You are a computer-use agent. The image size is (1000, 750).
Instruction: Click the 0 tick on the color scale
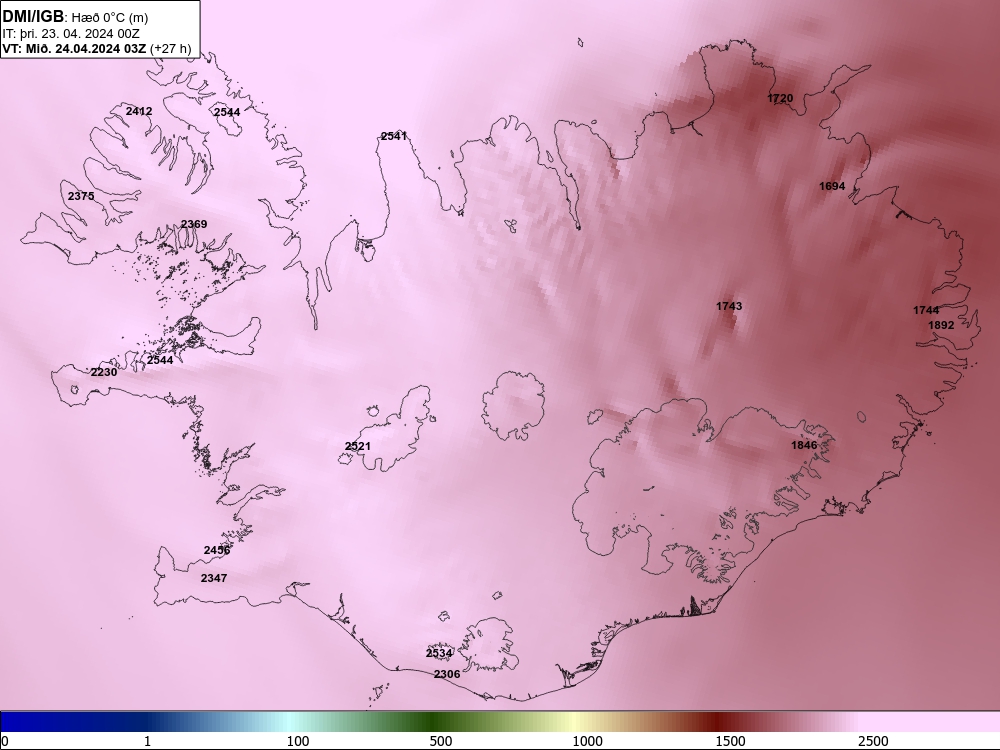tap(5, 741)
